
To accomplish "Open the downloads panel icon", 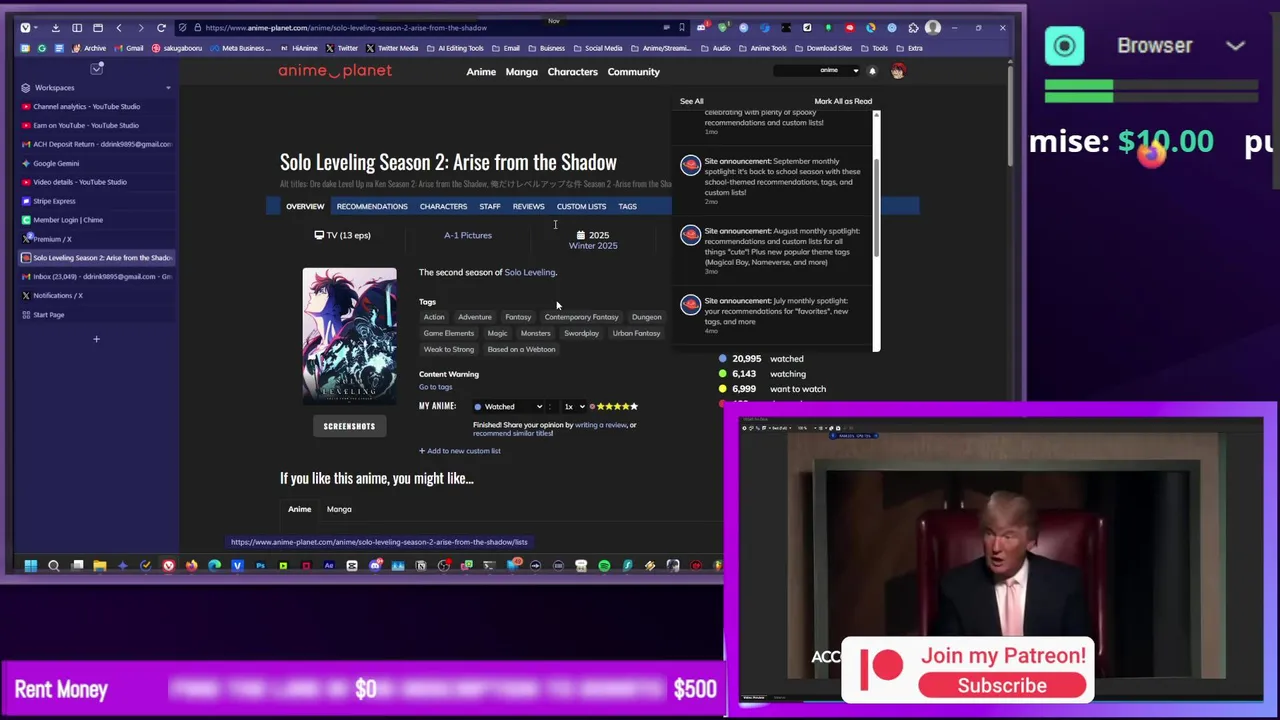I will pyautogui.click(x=55, y=28).
